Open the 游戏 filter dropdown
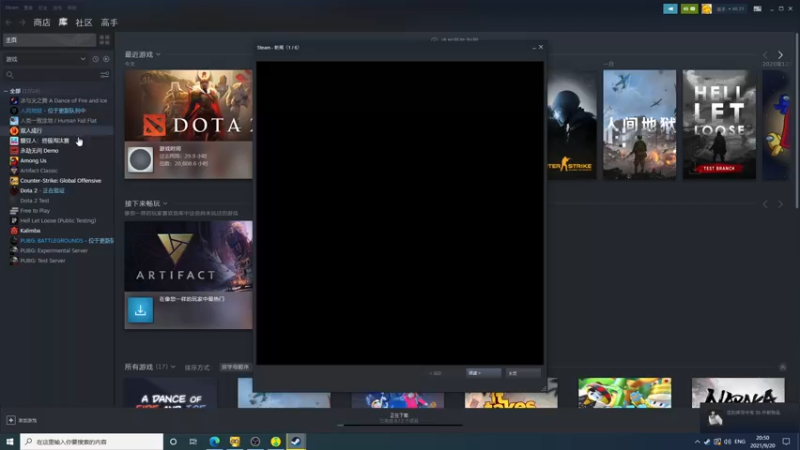 coord(45,59)
